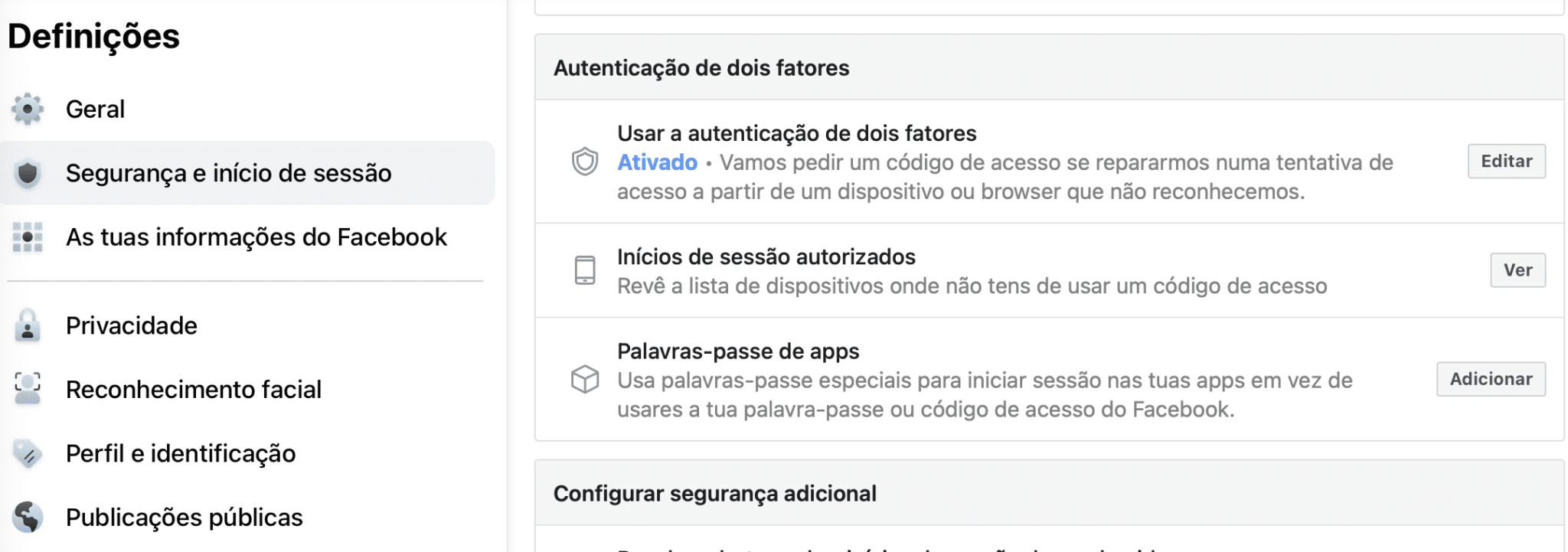Click the face scan icon for Reconhecimento facial
The height and width of the screenshot is (552, 1568).
[28, 390]
